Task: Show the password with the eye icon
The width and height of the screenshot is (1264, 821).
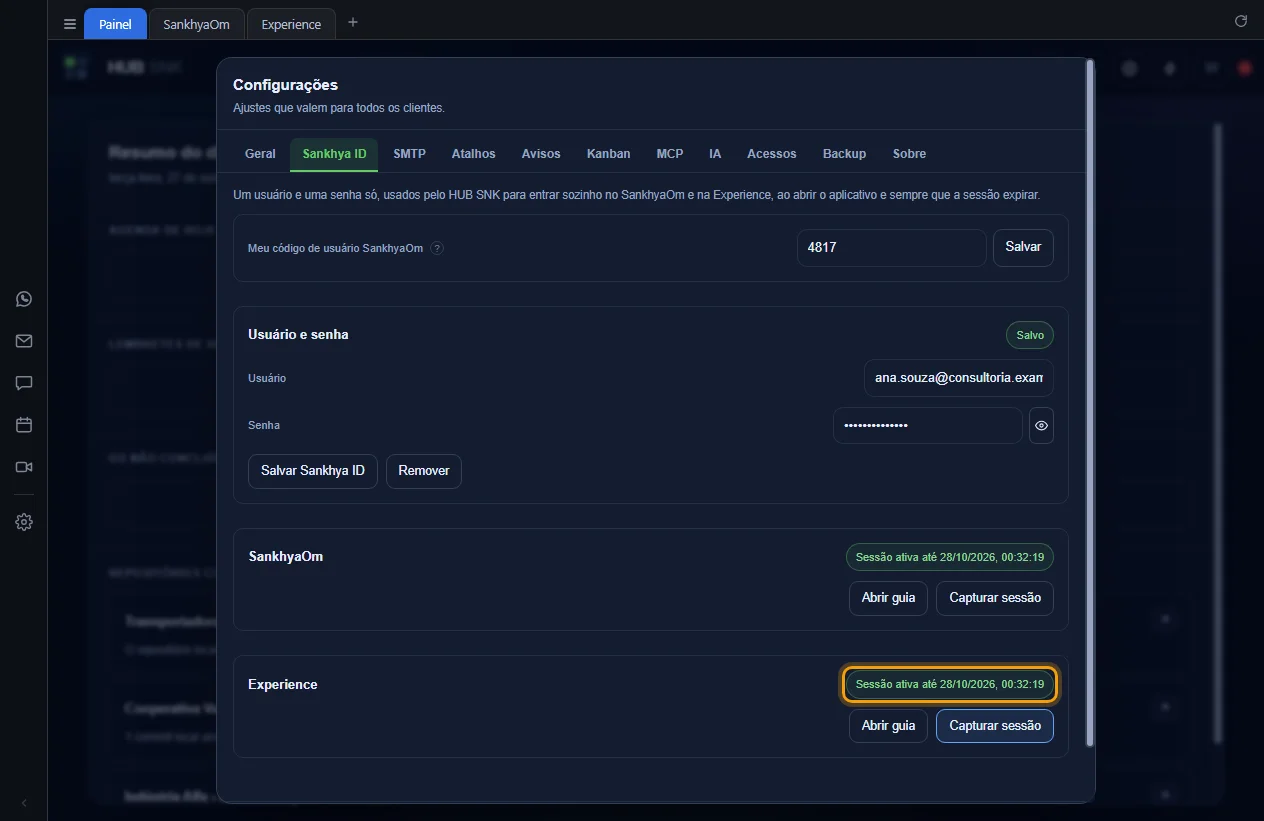Action: (x=1041, y=425)
